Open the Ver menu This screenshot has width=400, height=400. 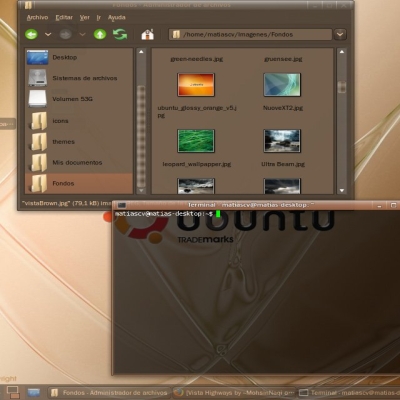84,17
